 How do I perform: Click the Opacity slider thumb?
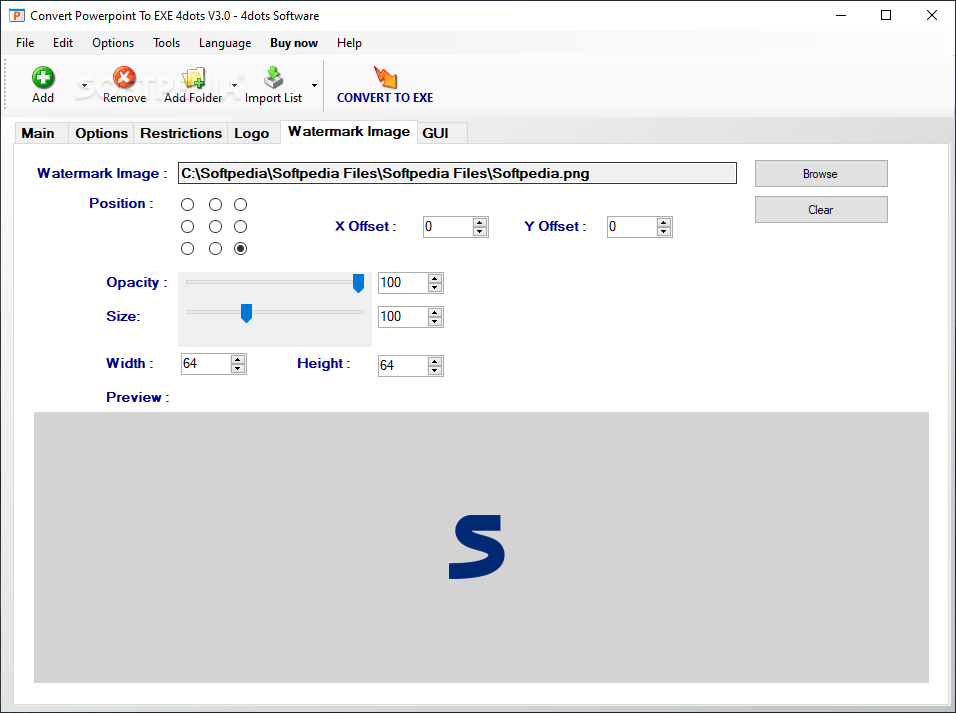tap(358, 283)
